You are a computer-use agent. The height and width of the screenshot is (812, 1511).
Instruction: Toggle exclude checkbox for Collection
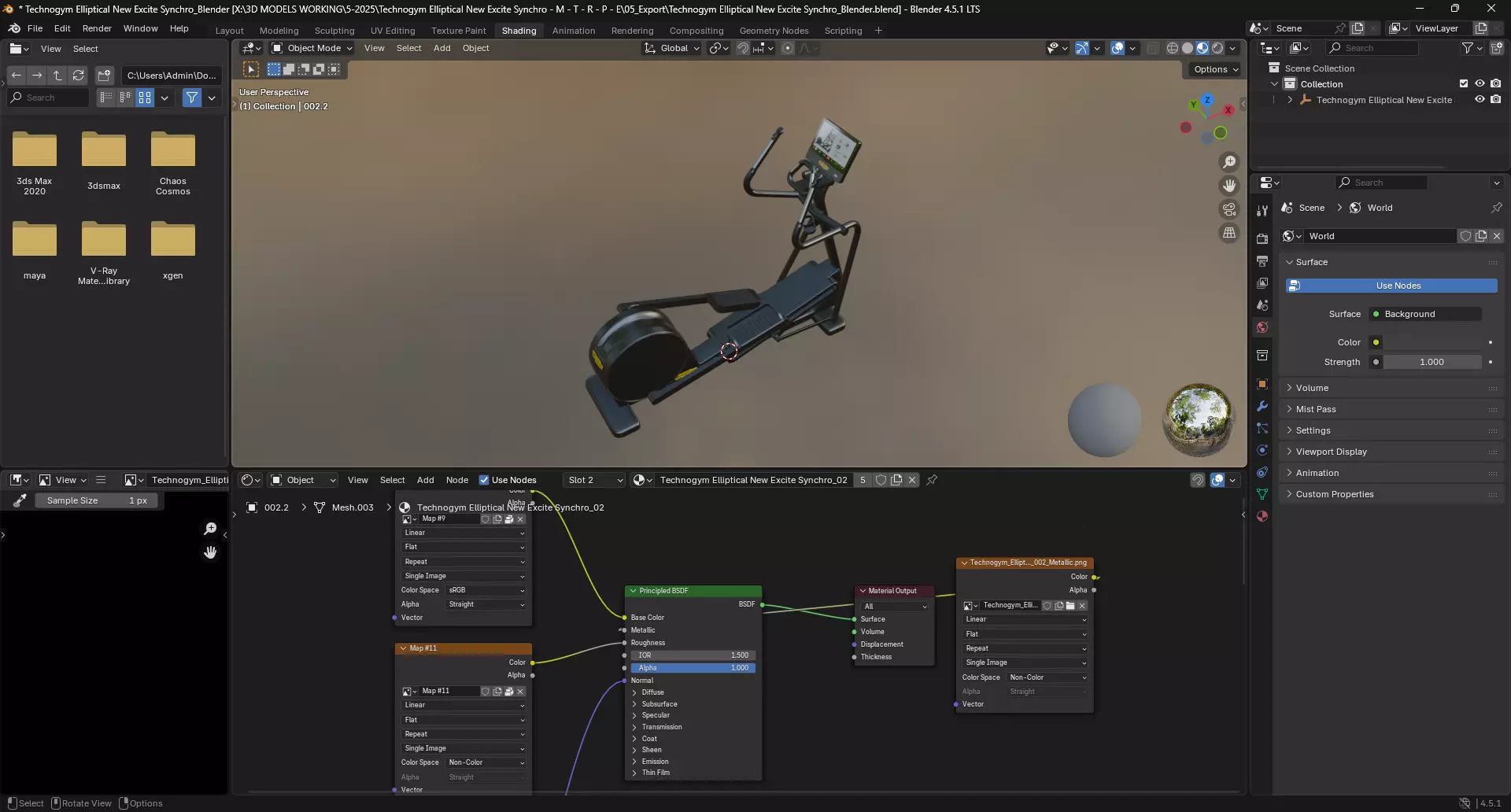pyautogui.click(x=1464, y=84)
